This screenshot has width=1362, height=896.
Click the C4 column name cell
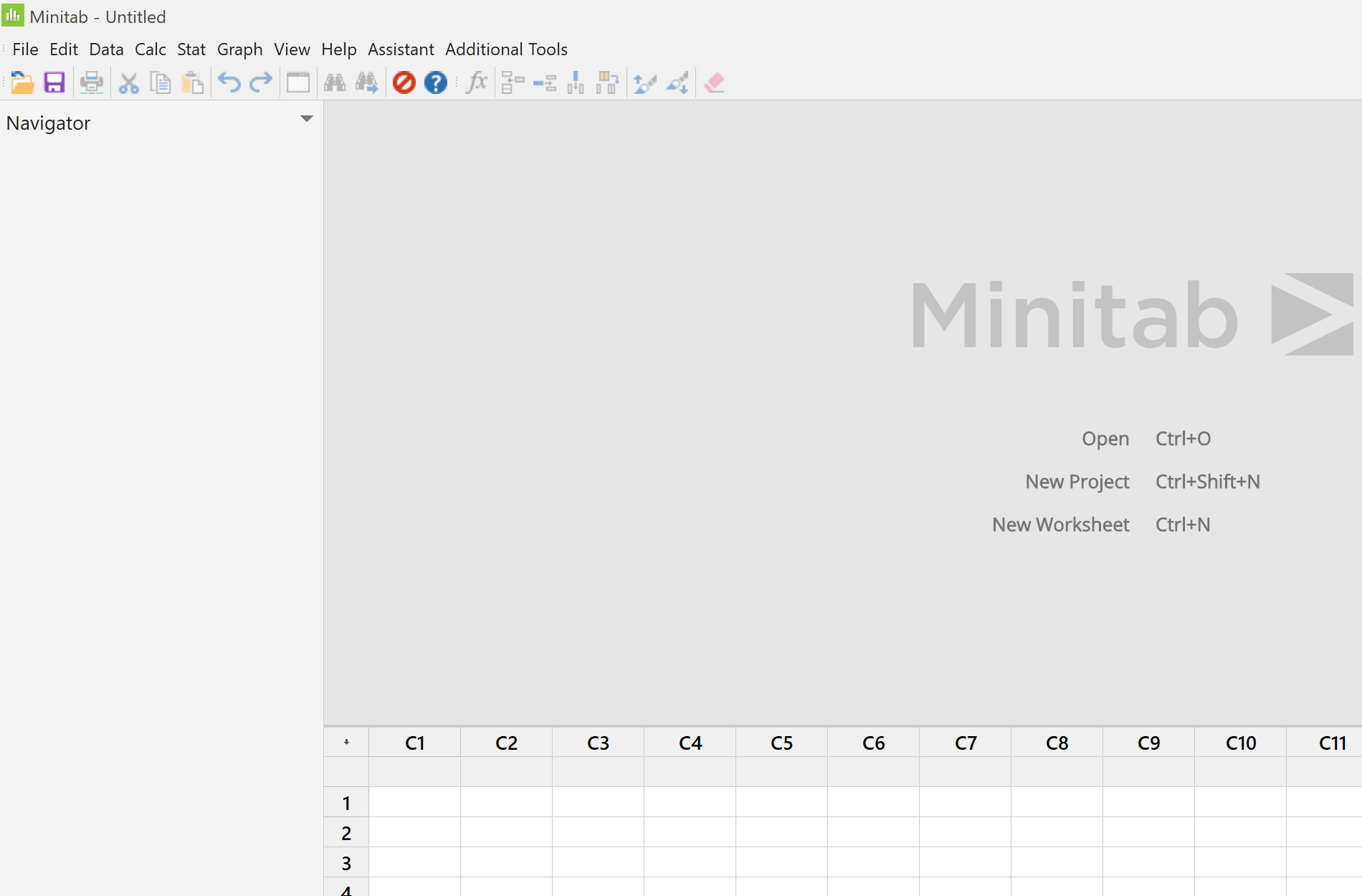(x=690, y=773)
